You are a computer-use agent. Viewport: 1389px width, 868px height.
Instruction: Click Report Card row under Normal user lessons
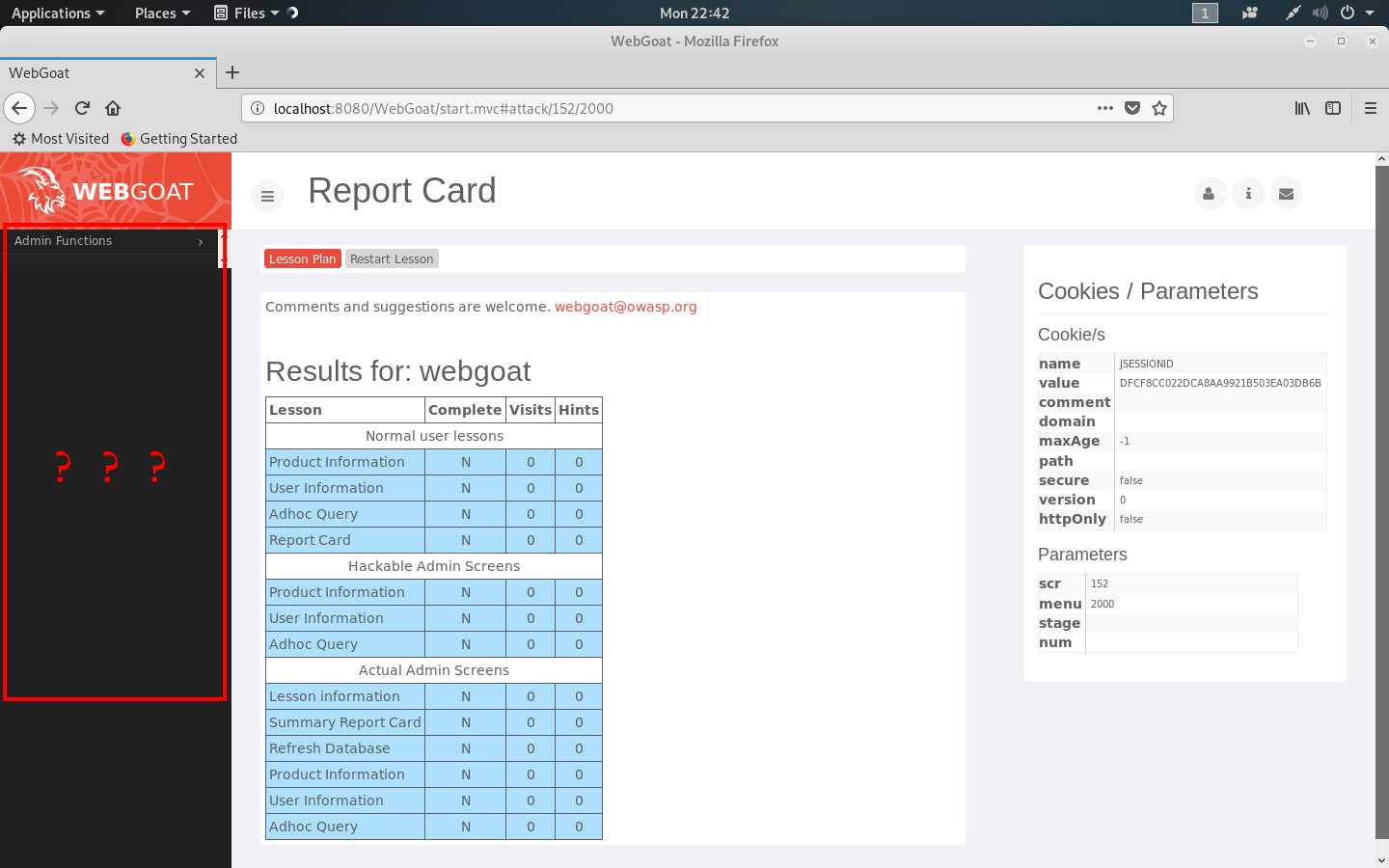[x=434, y=540]
